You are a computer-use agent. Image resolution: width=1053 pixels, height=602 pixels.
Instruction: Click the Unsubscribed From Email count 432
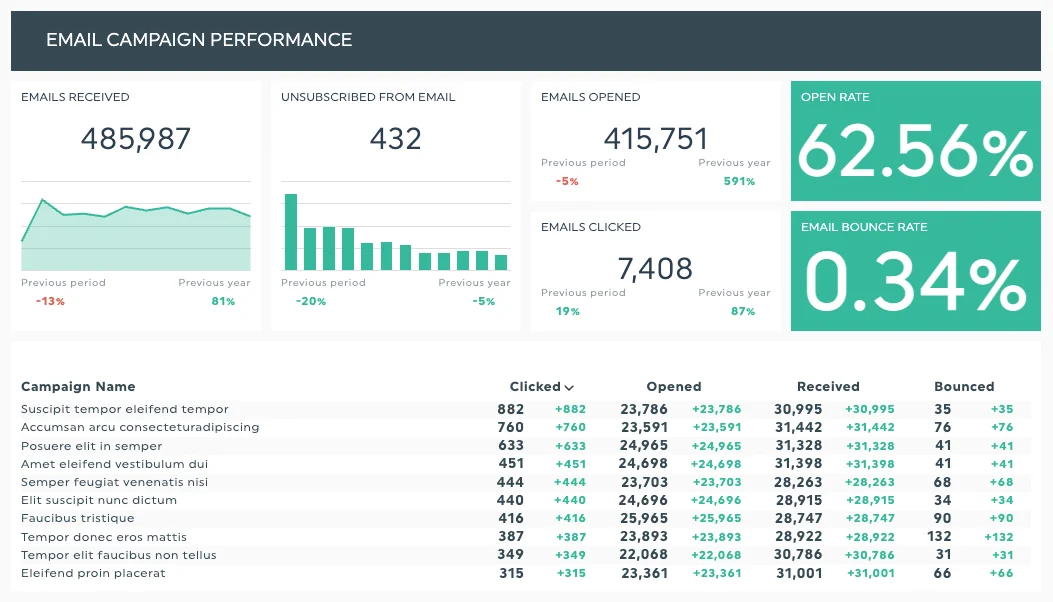click(395, 139)
